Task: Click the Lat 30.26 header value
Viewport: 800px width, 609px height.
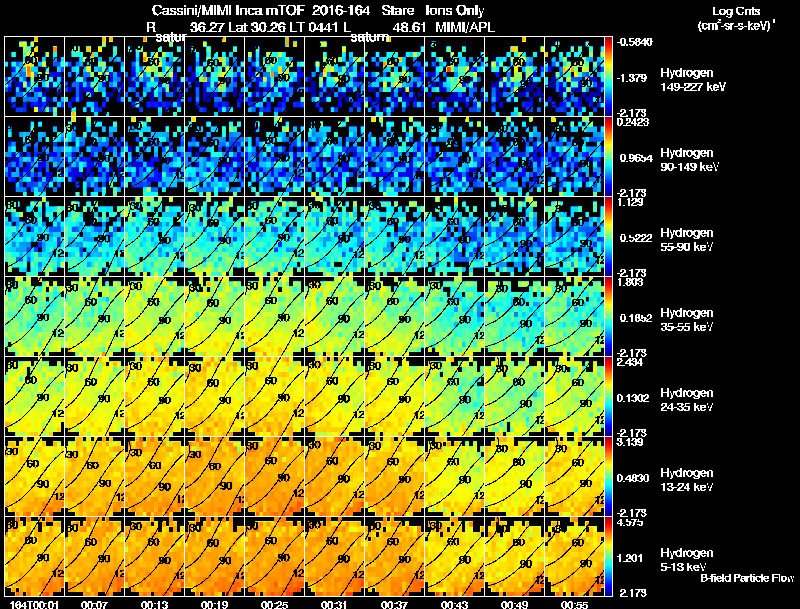Action: [257, 27]
